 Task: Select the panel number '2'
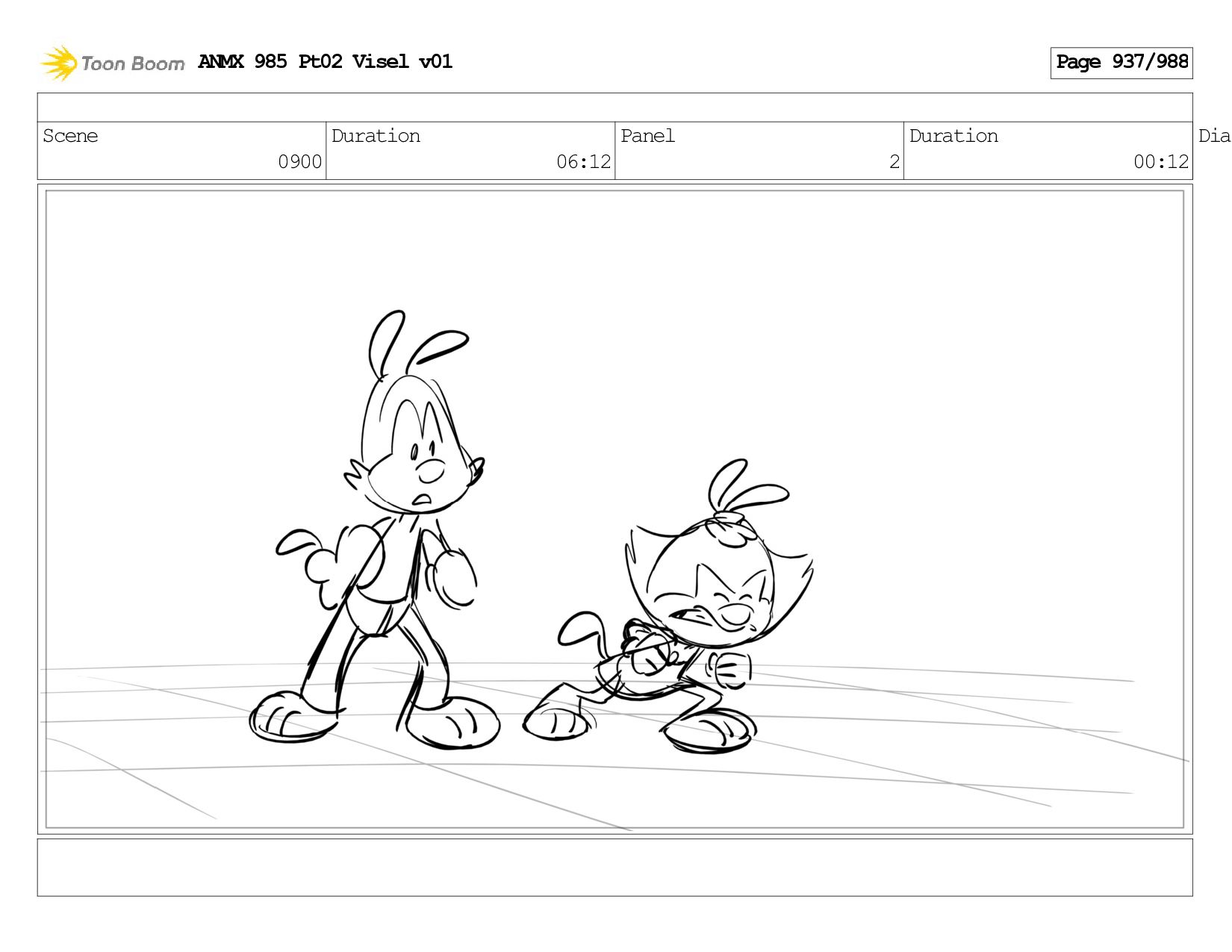point(895,162)
